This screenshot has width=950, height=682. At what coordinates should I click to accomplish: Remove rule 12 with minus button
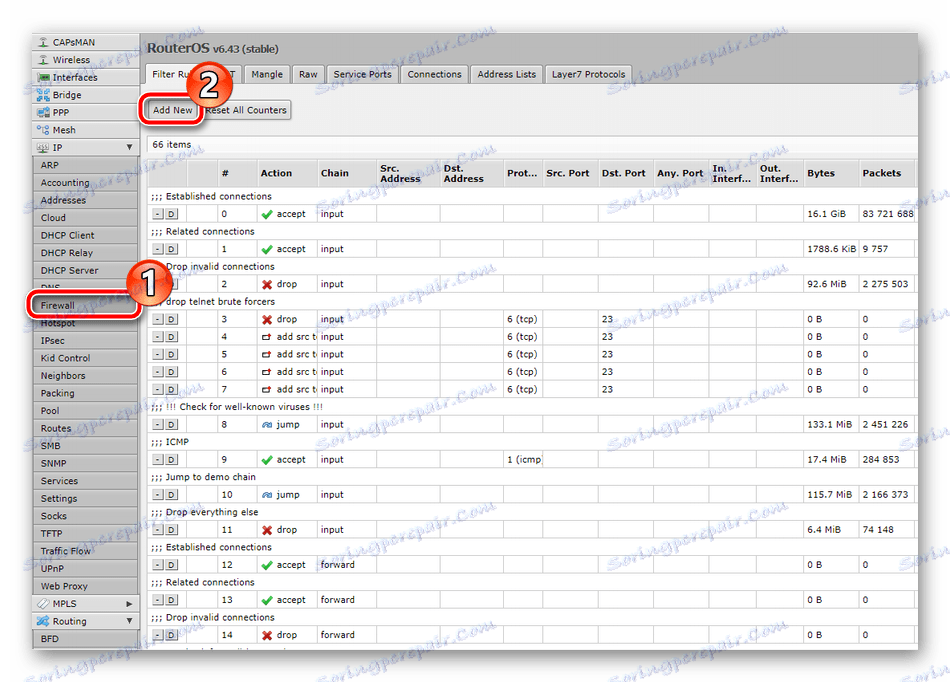point(158,566)
